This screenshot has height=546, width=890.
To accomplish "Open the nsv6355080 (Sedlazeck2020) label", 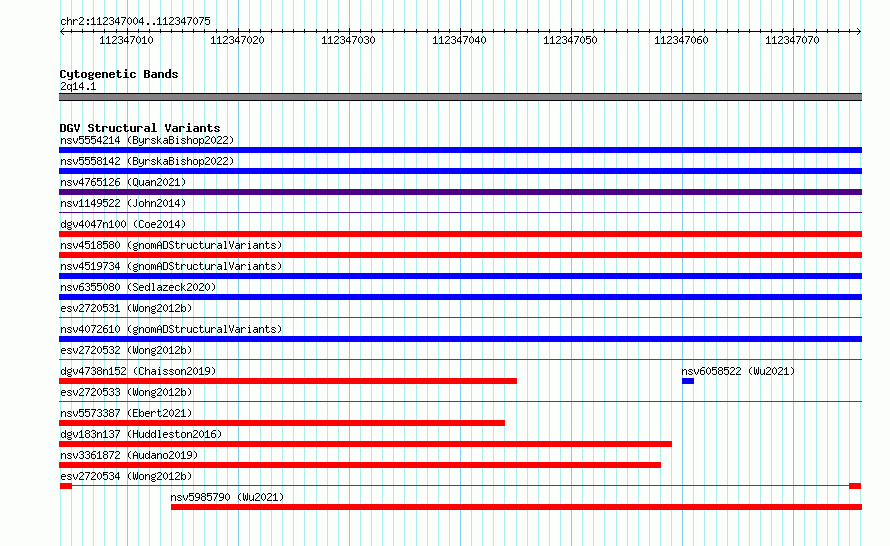I will point(138,287).
